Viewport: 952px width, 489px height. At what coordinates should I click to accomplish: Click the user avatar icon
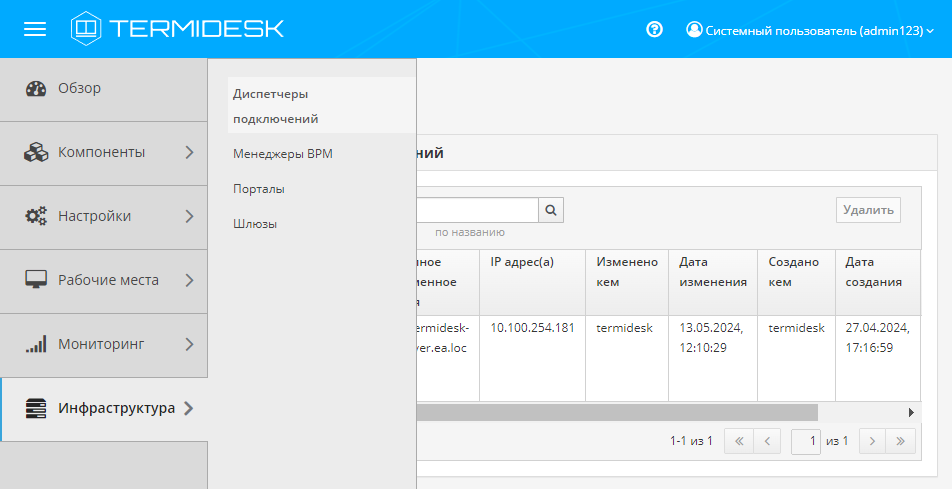pyautogui.click(x=694, y=30)
